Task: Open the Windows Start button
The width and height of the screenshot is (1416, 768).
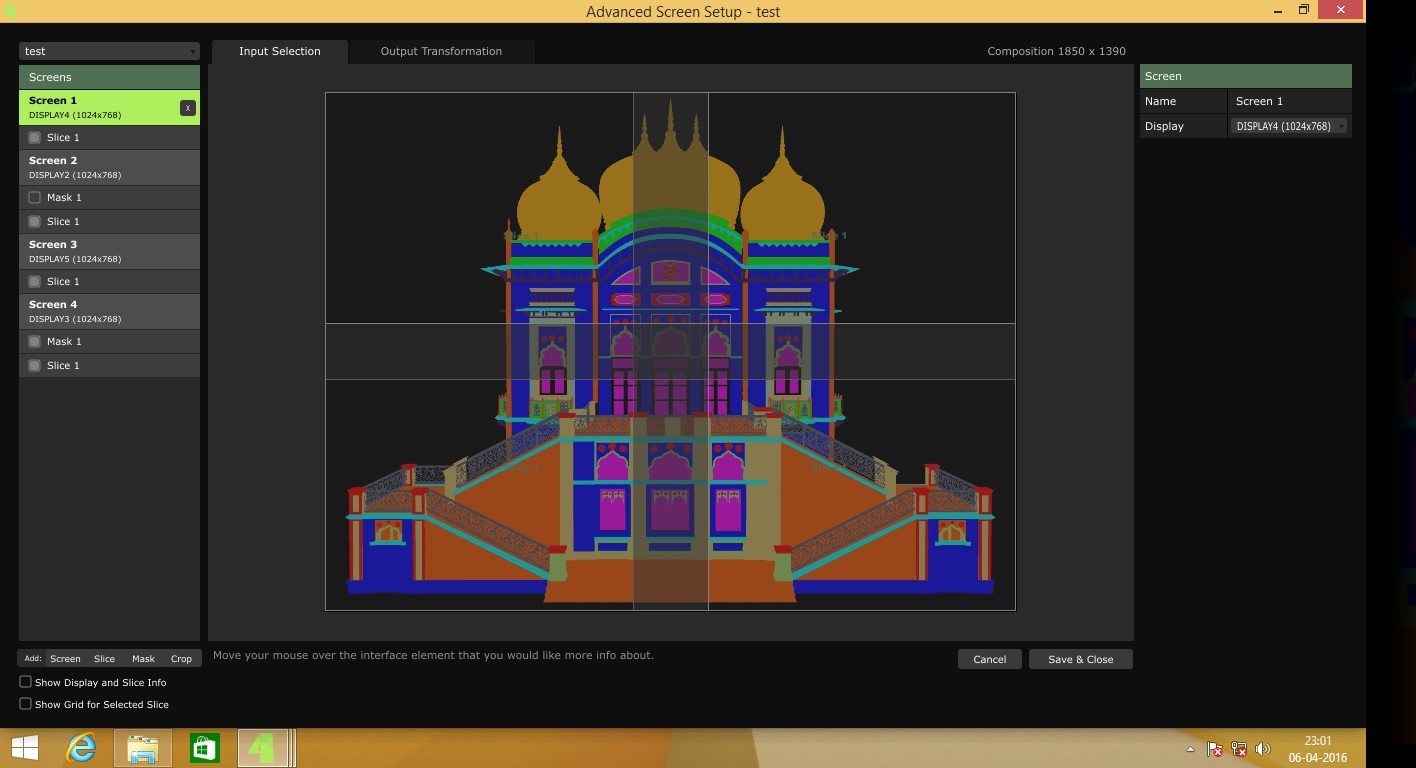Action: [24, 748]
